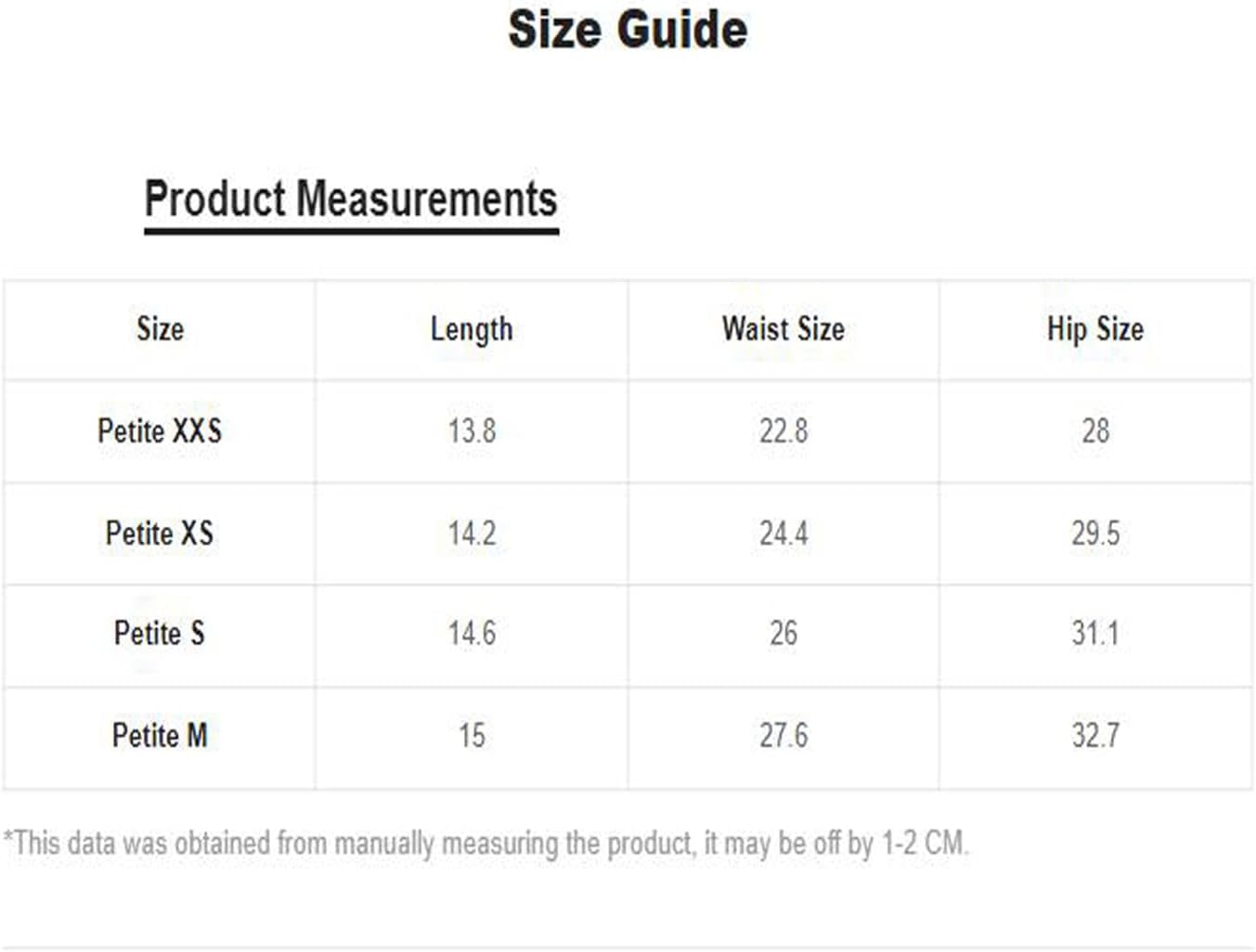1256x952 pixels.
Task: Select the Petite M row label
Action: 160,735
